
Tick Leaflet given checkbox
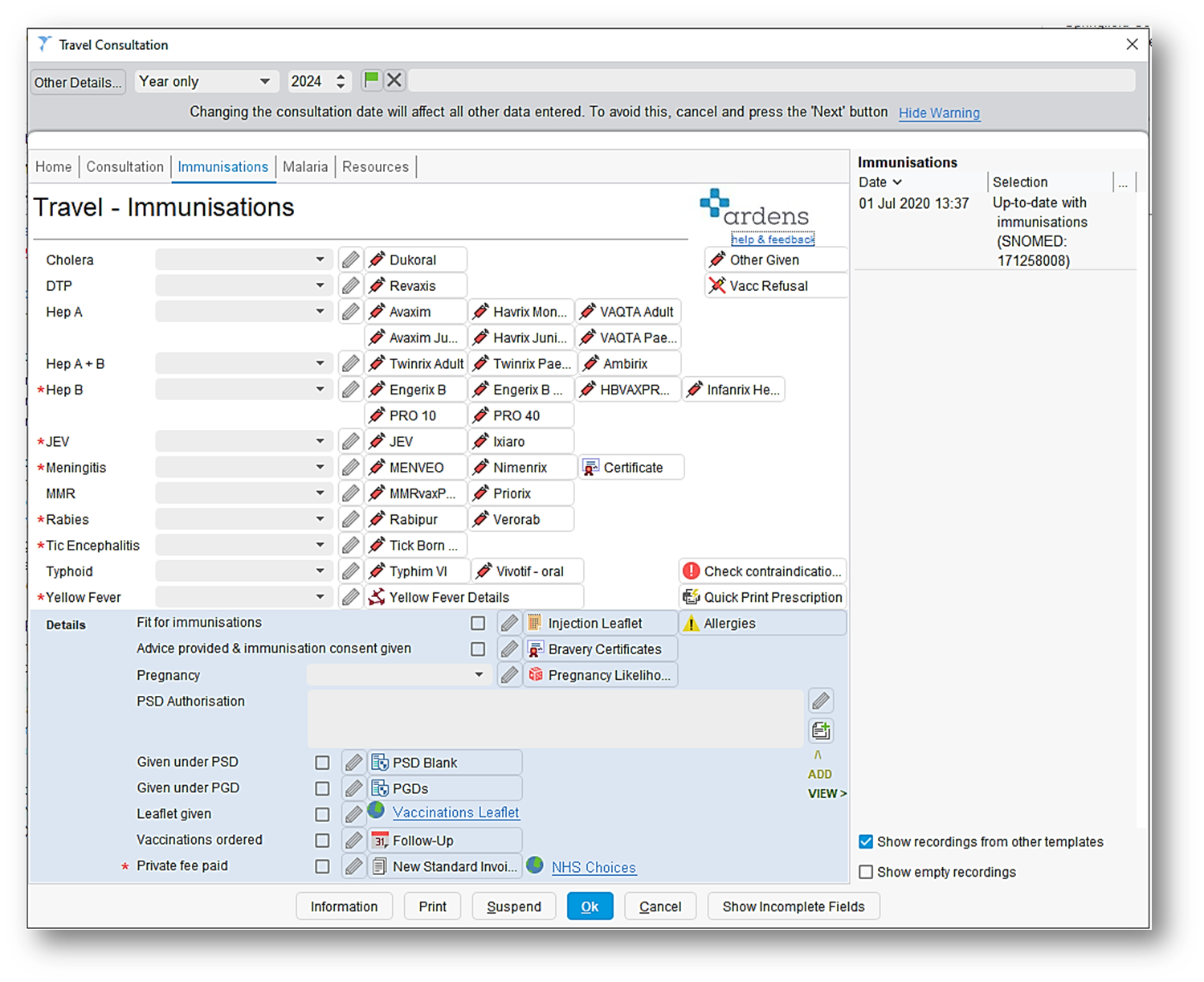(322, 814)
